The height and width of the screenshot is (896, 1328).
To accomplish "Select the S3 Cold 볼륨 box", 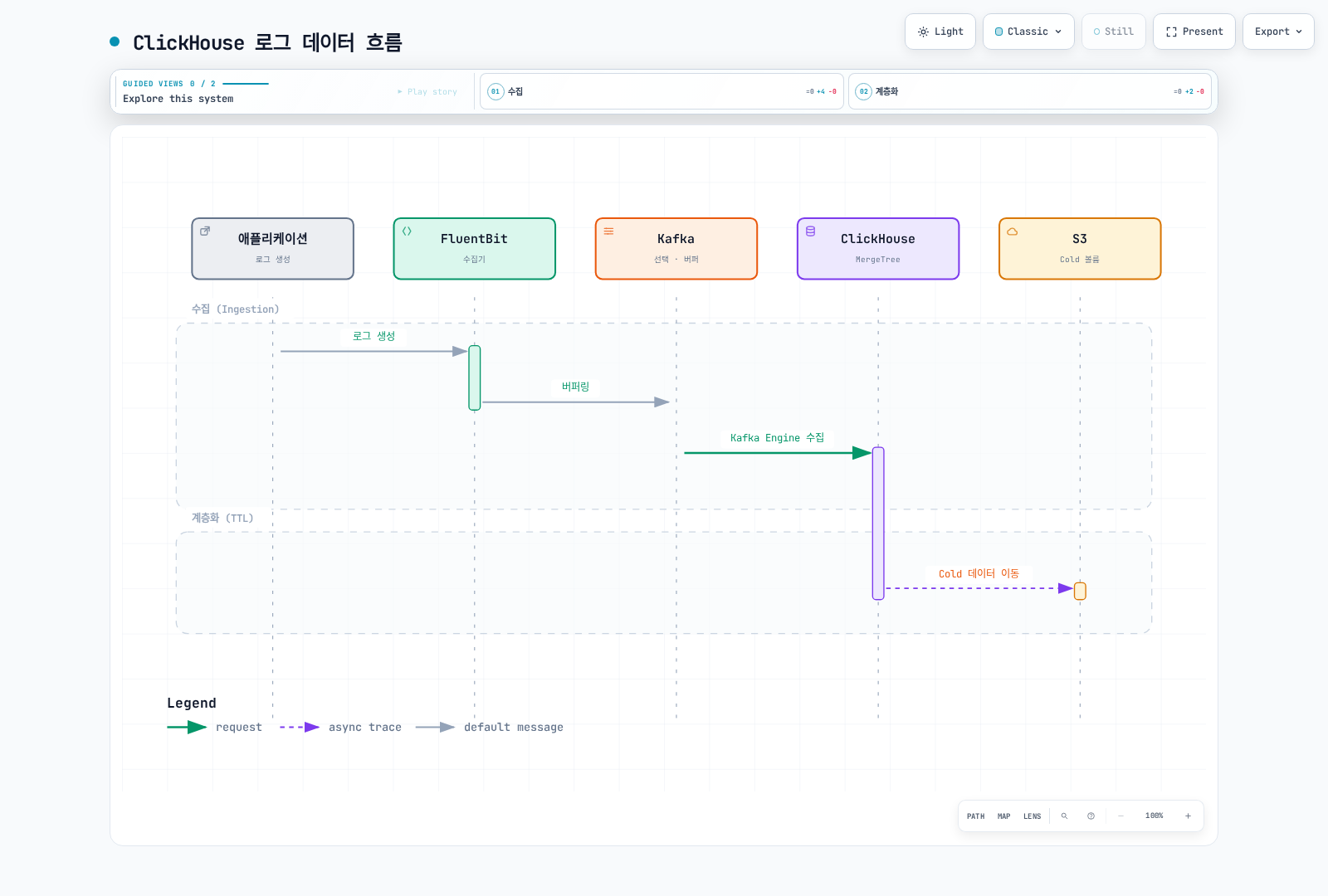I will 1079,249.
